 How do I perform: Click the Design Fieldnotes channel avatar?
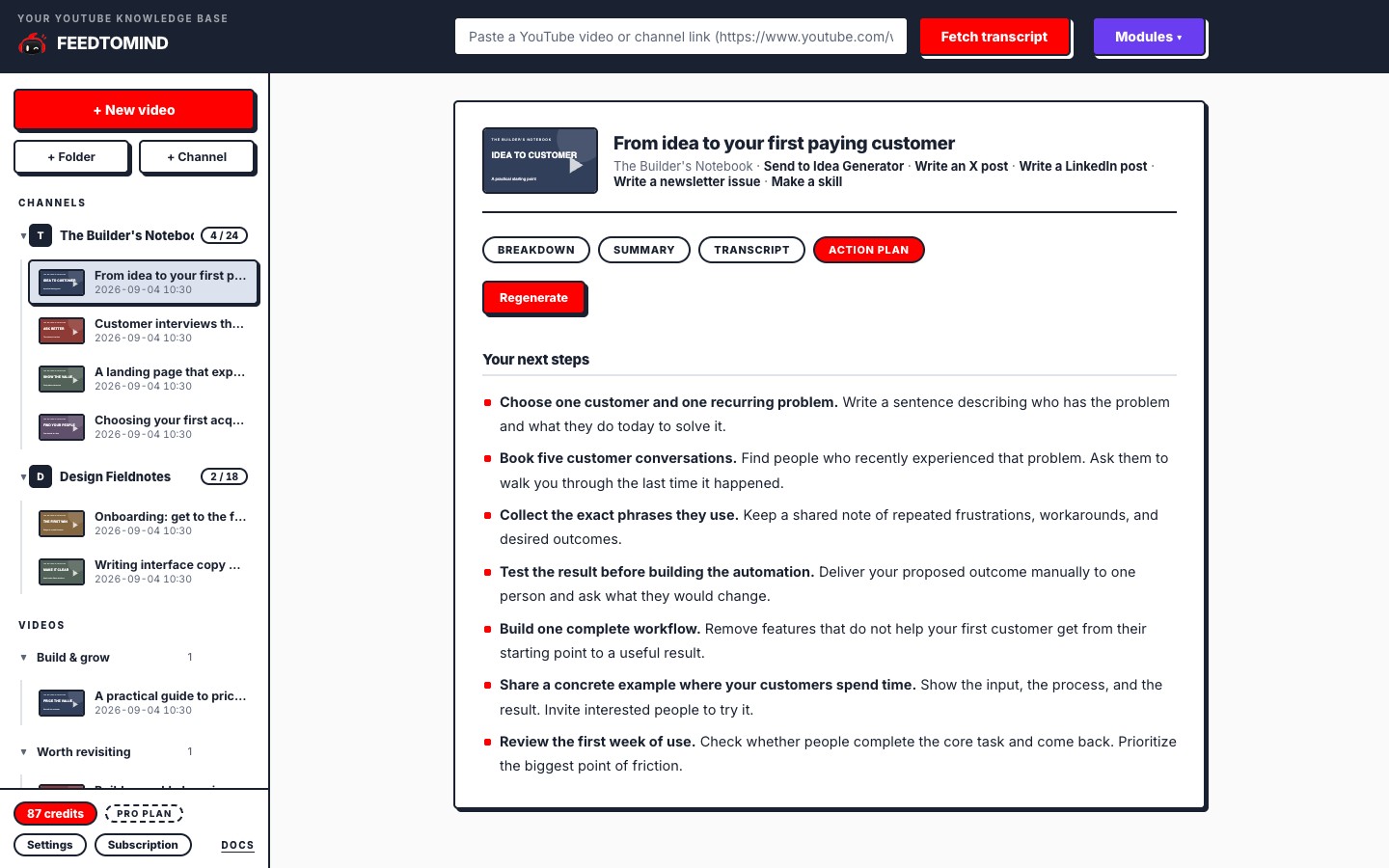[x=41, y=476]
